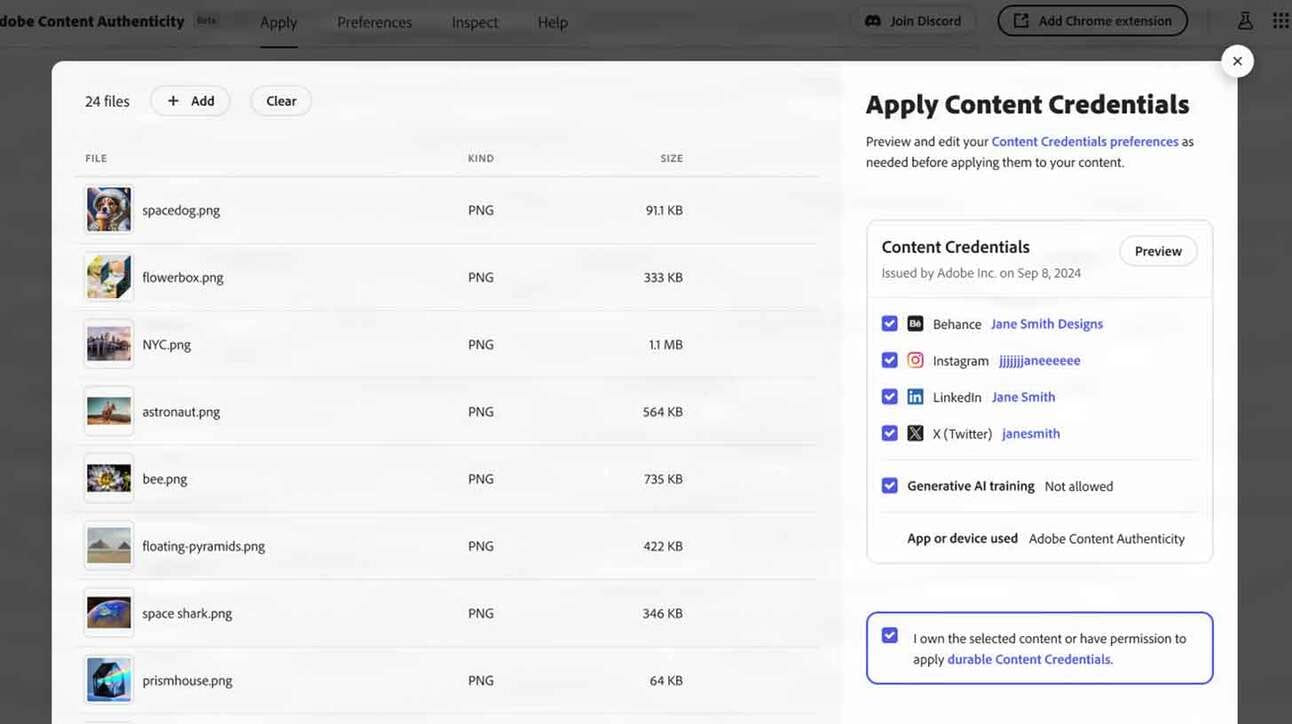
Task: Select the floating-pyramids.png thumbnail
Action: 109,546
